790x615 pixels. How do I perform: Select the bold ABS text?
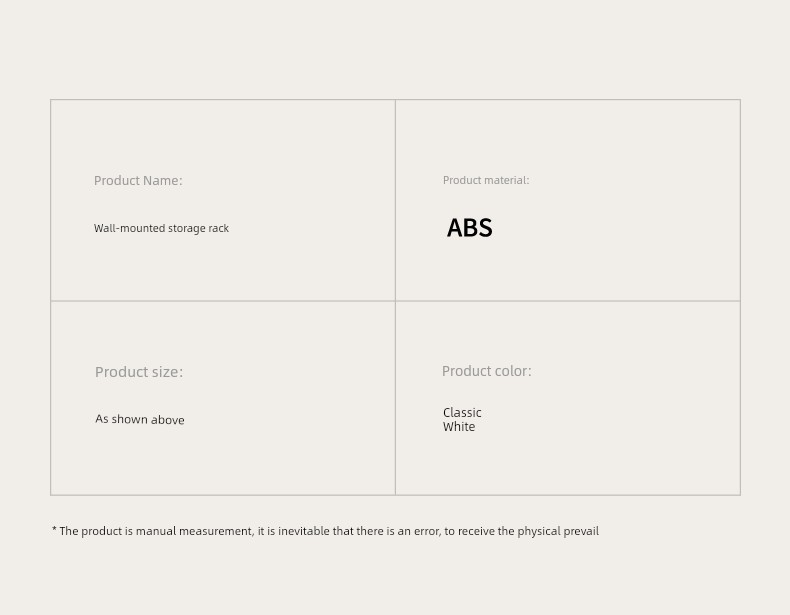470,227
